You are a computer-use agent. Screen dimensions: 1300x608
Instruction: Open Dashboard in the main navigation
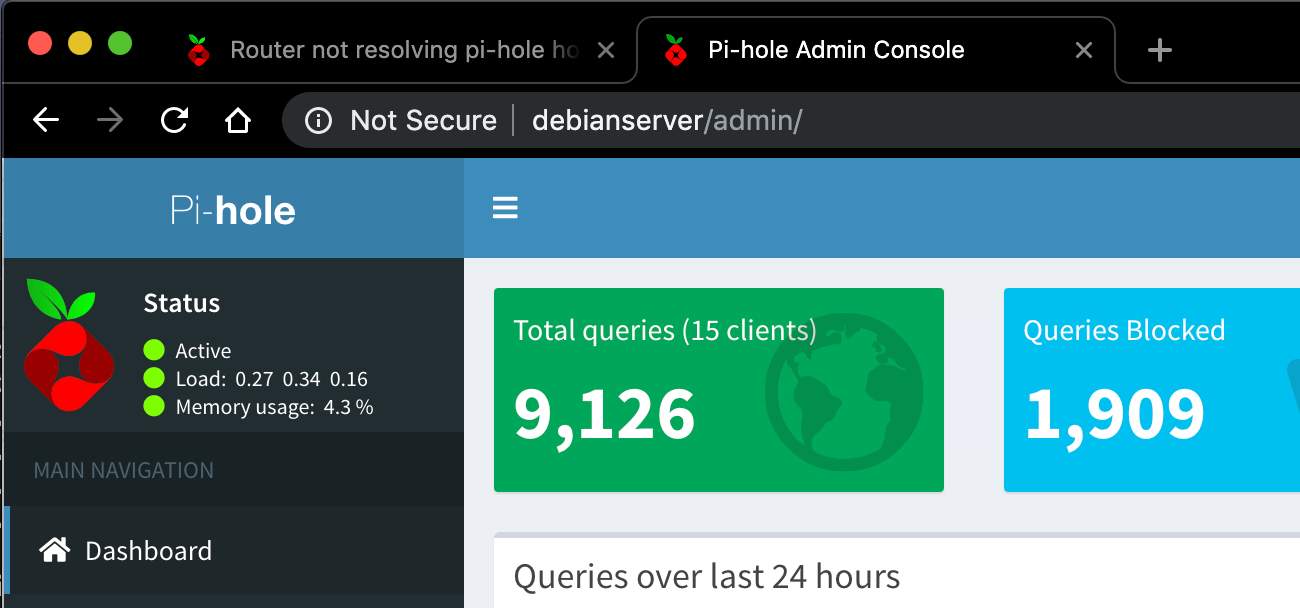(x=234, y=550)
